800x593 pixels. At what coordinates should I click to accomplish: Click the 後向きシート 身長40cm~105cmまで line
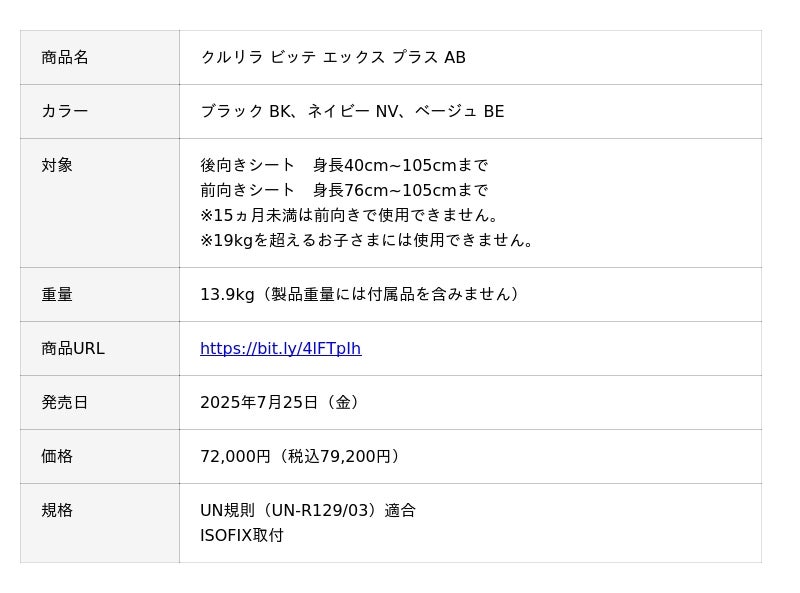344,166
